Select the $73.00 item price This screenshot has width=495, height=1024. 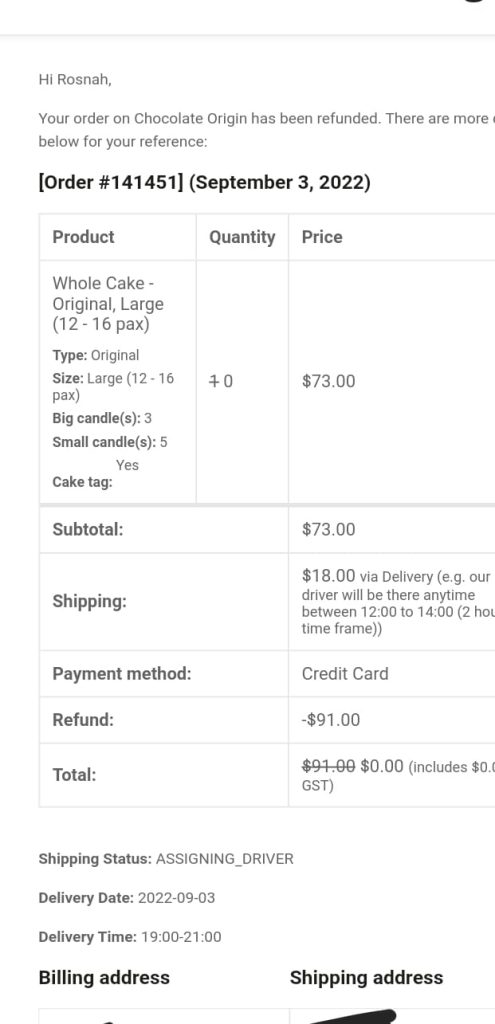[328, 381]
